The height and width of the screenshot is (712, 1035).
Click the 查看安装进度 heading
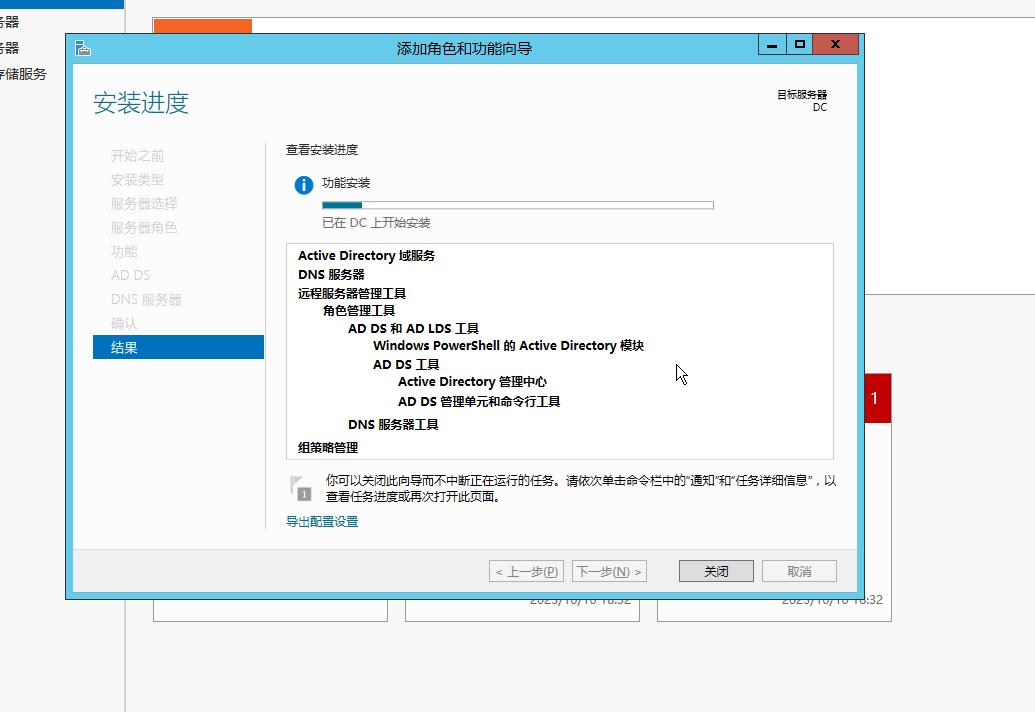(x=322, y=150)
